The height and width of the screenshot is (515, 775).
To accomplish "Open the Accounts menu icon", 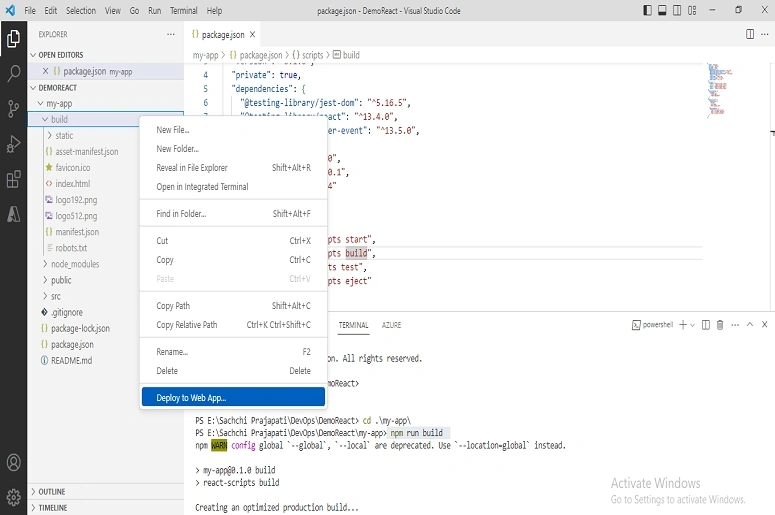I will click(13, 463).
